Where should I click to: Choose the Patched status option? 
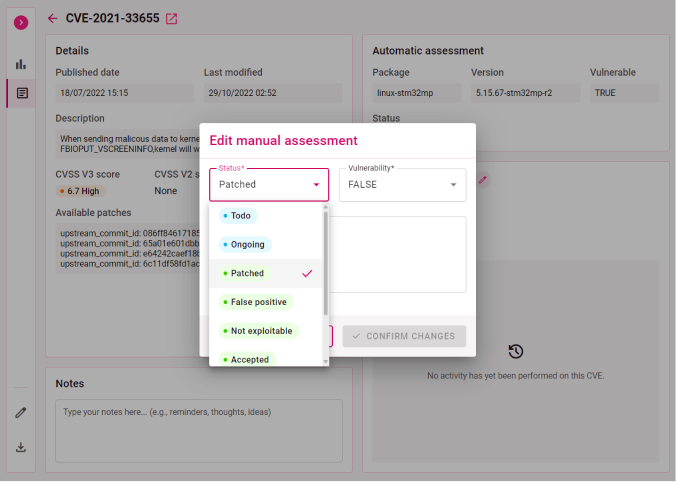pos(266,273)
